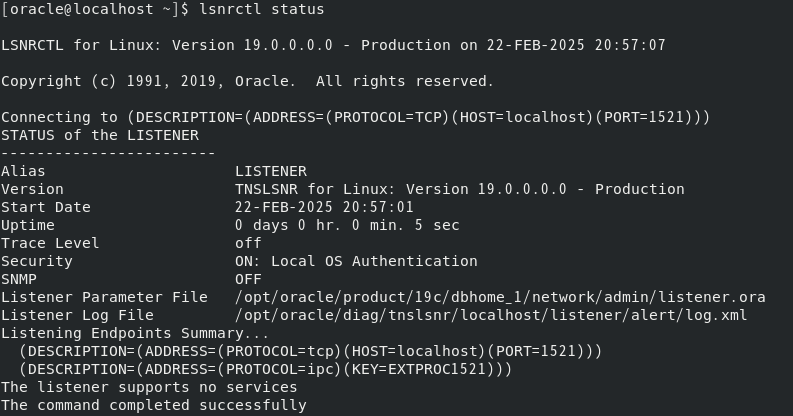Click the 'PROTOCOL=tcp' endpoint description line
This screenshot has height=416, width=793.
pyautogui.click(x=311, y=351)
